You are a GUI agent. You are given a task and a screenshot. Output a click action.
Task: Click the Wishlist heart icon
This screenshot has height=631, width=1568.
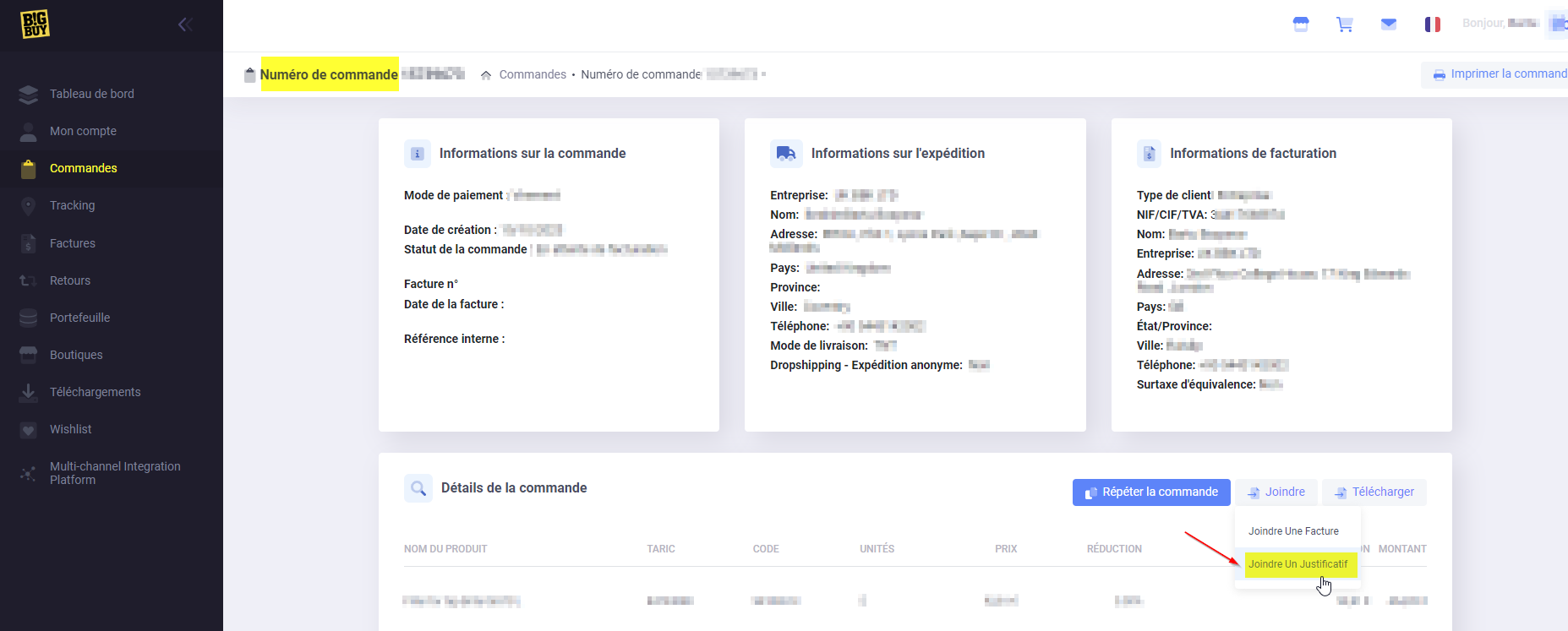click(28, 429)
